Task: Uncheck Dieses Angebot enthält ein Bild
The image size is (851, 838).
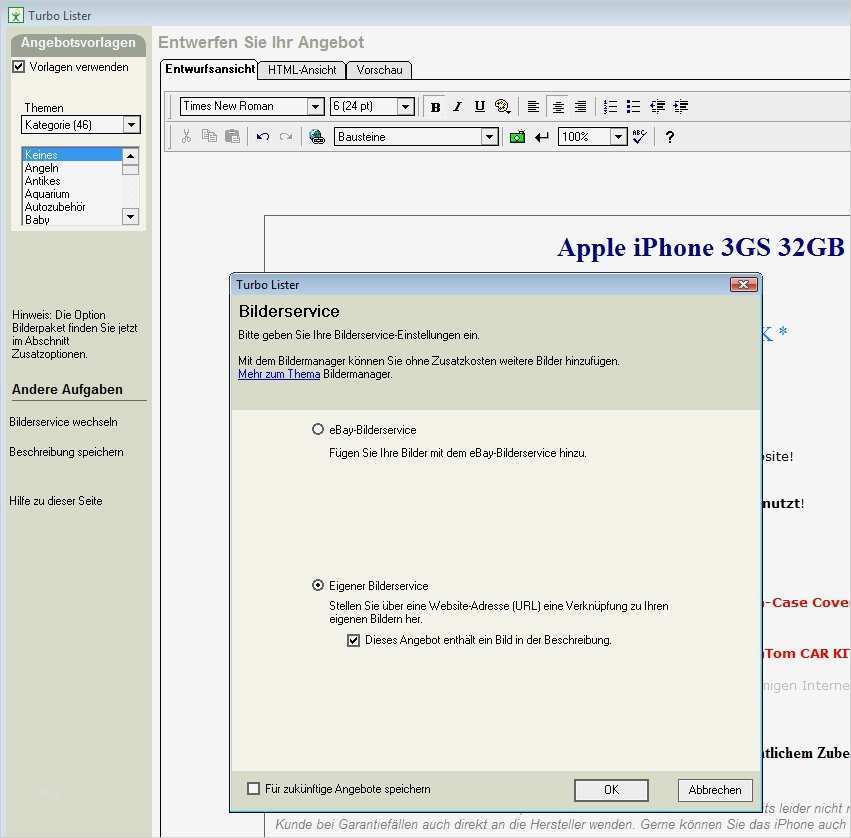Action: pyautogui.click(x=353, y=640)
